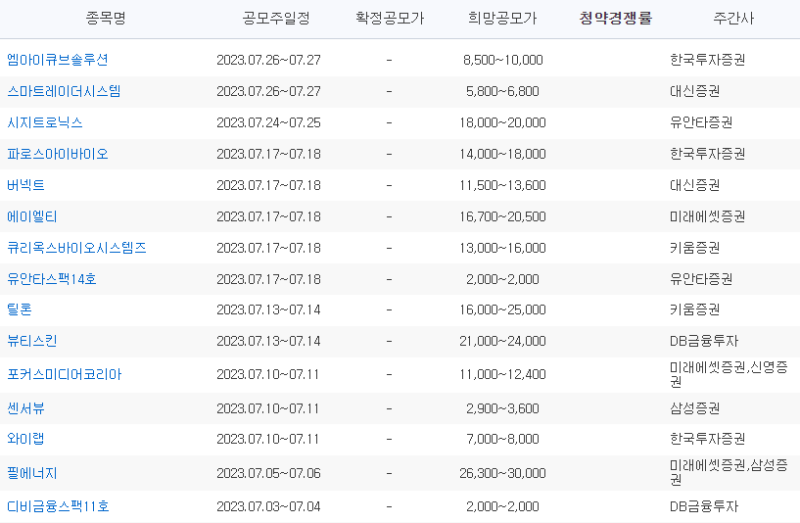Click the 주간사 column header
This screenshot has width=800, height=523.
733,18
